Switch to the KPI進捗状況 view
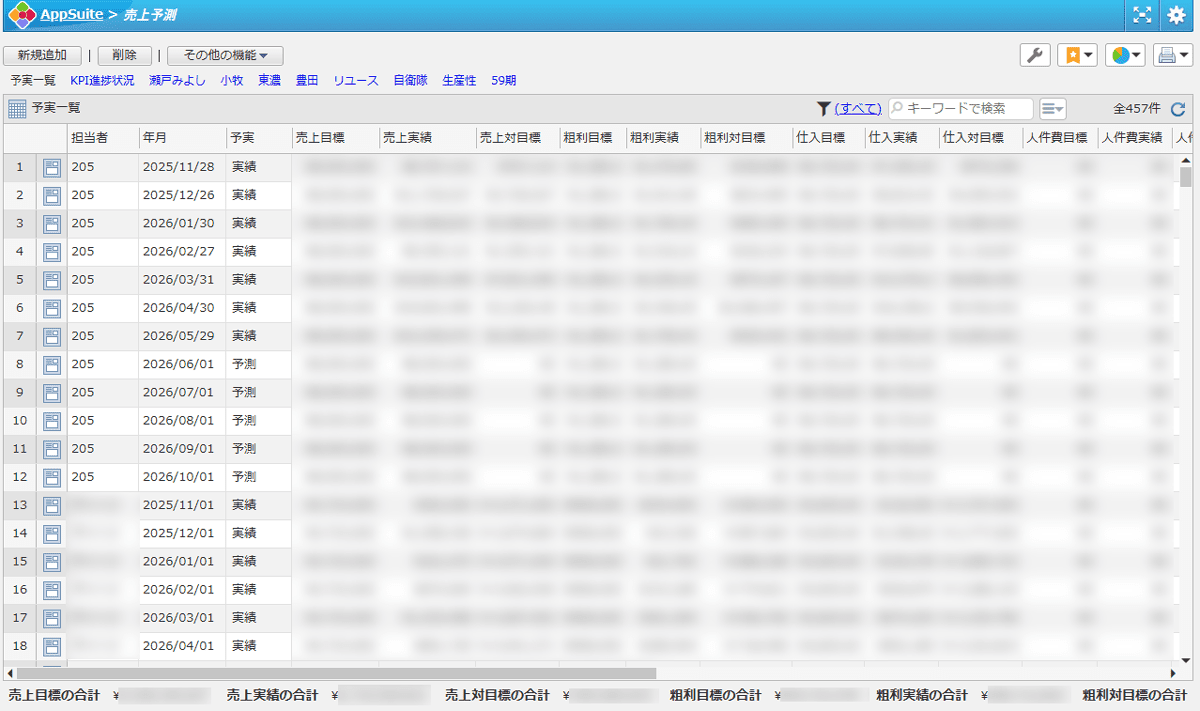The image size is (1200, 711). tap(102, 80)
